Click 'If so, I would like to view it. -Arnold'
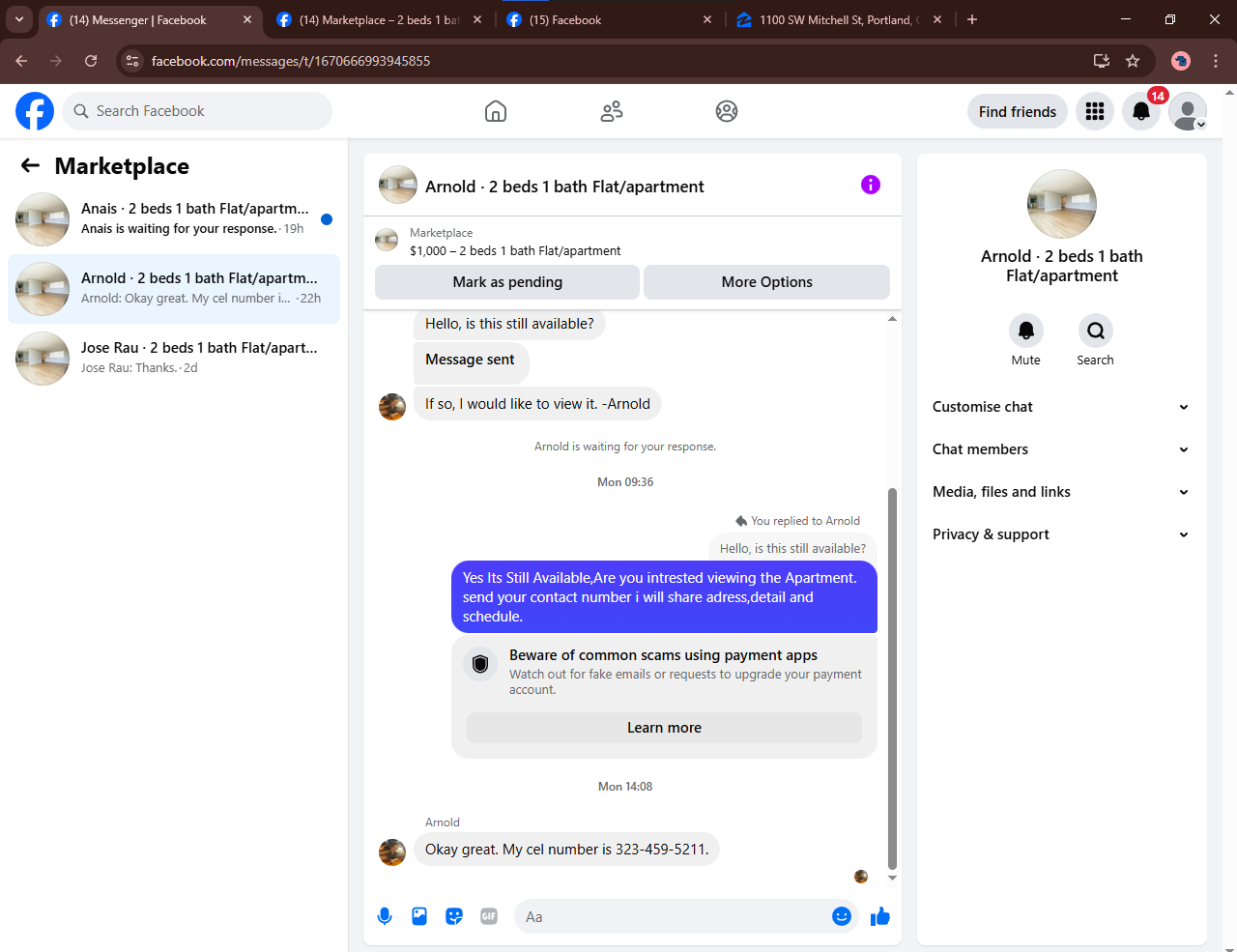1237x952 pixels. pyautogui.click(x=537, y=404)
